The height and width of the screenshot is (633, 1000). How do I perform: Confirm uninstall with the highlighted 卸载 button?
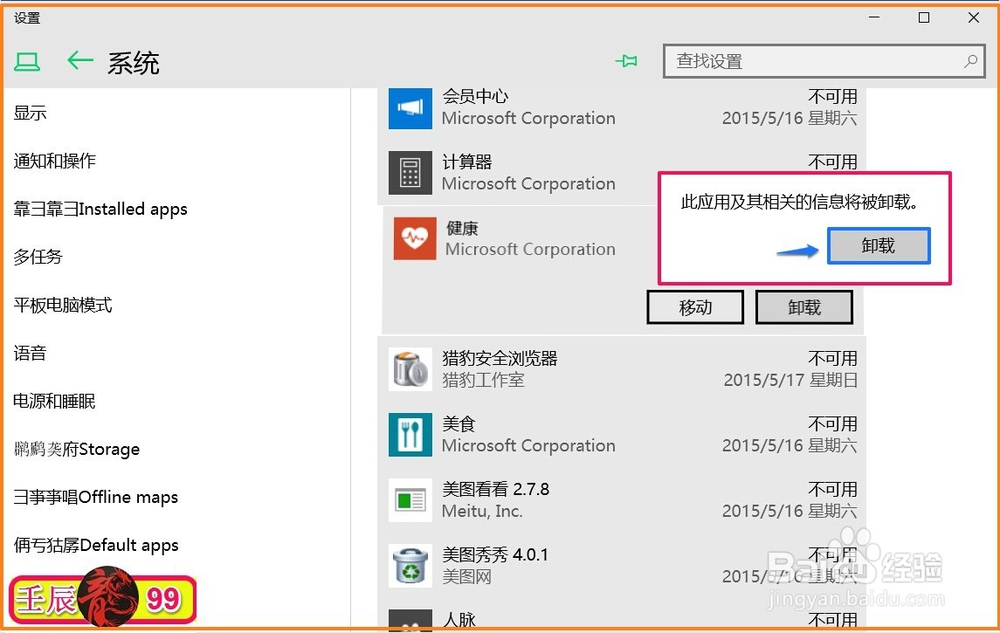(878, 246)
